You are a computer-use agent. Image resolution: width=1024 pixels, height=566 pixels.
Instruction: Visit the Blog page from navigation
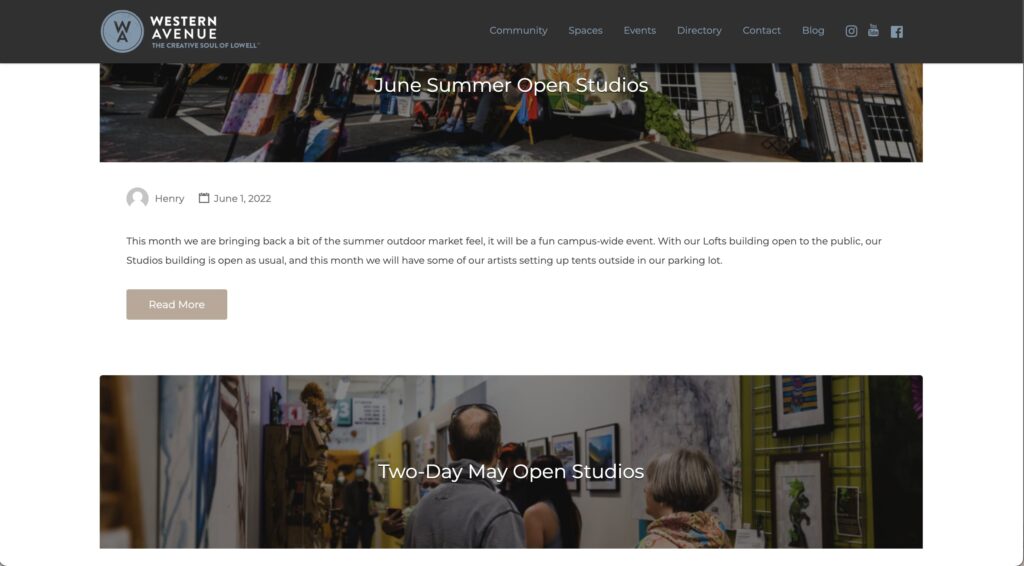(813, 31)
